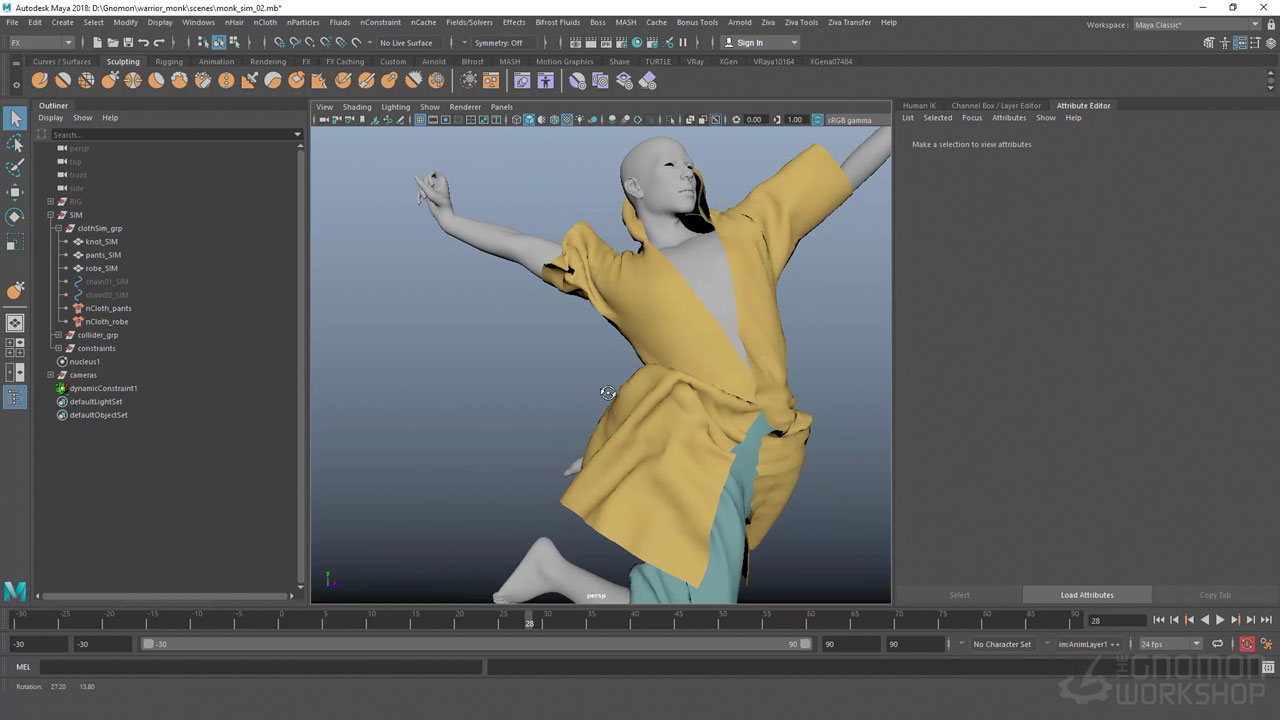Click the Load Attributes button
1280x720 pixels.
(1086, 595)
